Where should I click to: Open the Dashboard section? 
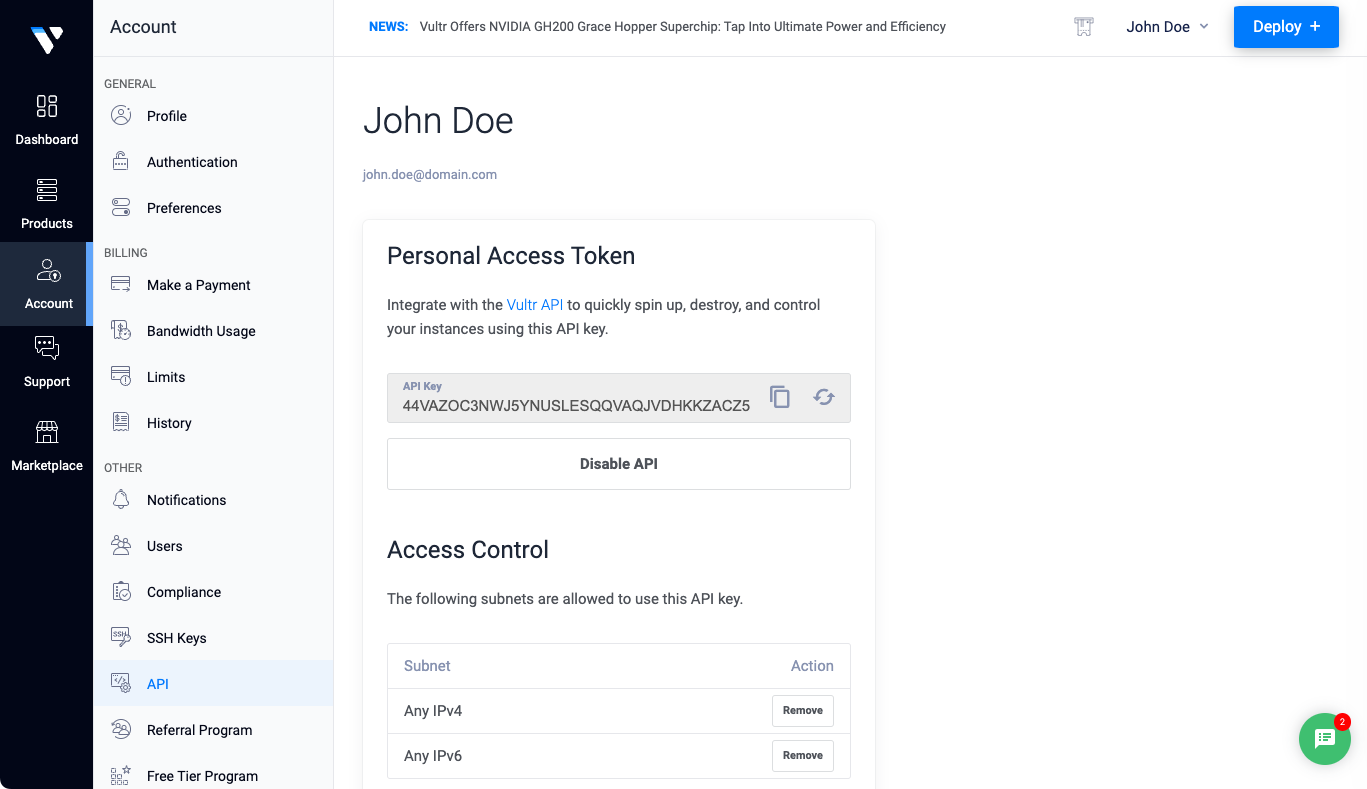46,120
